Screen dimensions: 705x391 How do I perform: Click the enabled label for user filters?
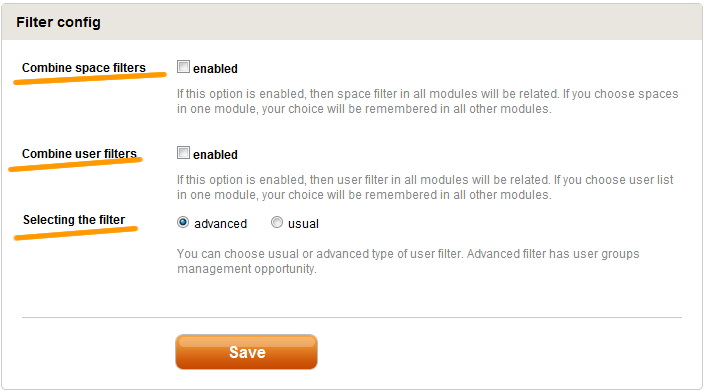215,155
